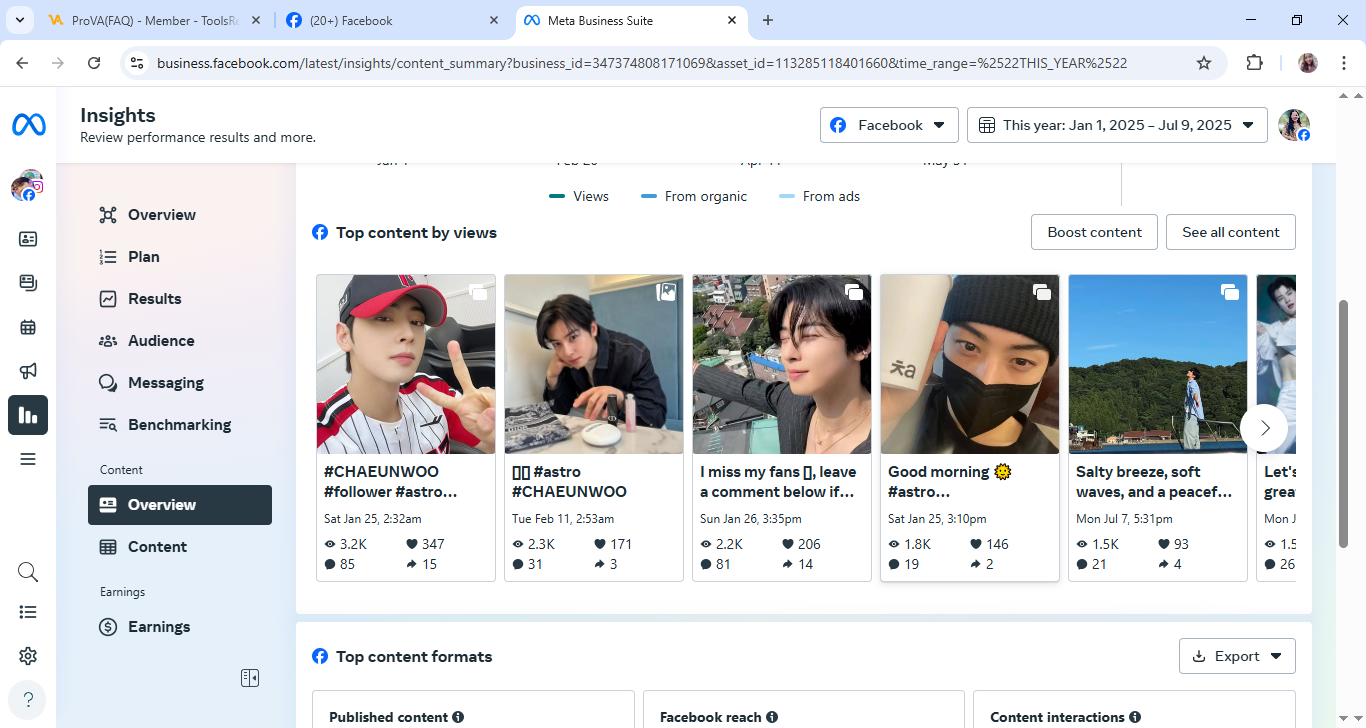Open the Content table item in sidebar
Image resolution: width=1366 pixels, height=728 pixels.
pyautogui.click(x=180, y=547)
